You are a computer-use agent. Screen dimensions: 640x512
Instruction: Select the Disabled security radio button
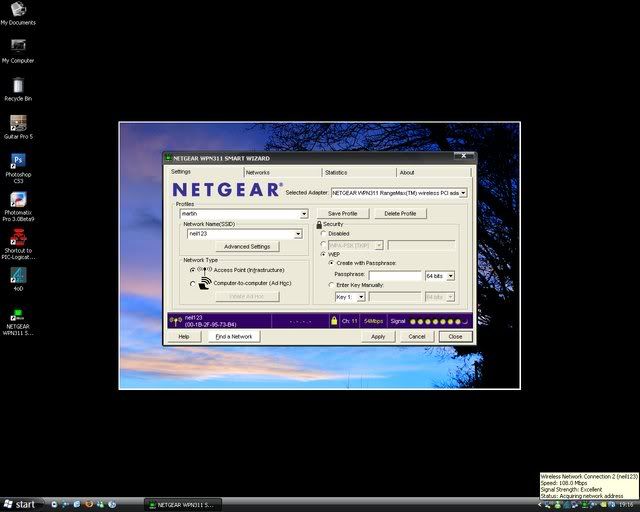point(324,233)
